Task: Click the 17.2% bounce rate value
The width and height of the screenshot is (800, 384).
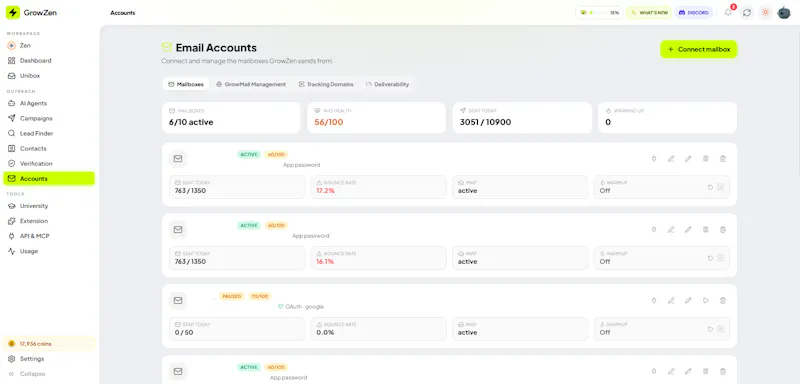Action: click(x=325, y=191)
